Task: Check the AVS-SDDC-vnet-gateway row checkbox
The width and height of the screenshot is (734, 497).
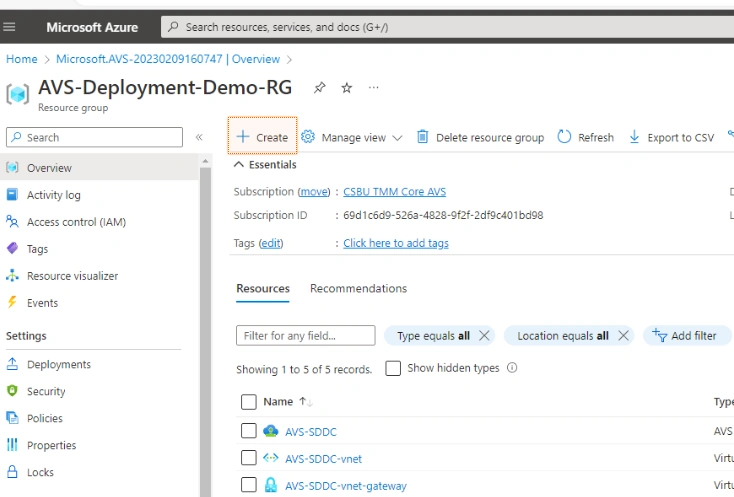Action: point(249,485)
